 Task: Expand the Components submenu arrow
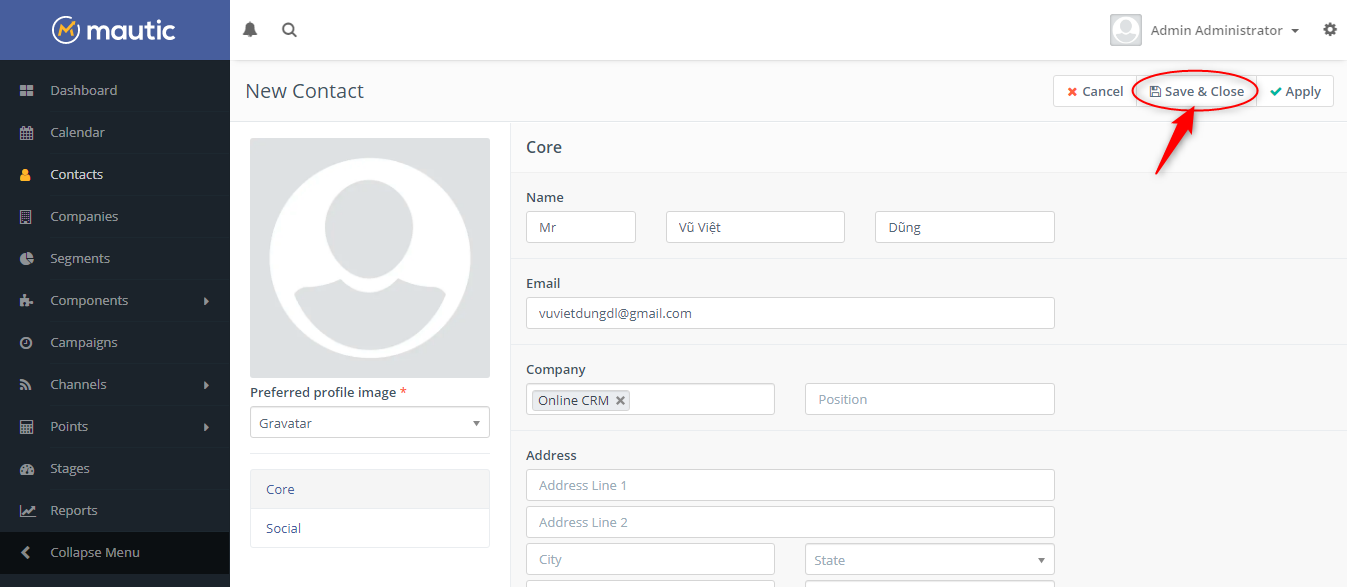pyautogui.click(x=206, y=301)
